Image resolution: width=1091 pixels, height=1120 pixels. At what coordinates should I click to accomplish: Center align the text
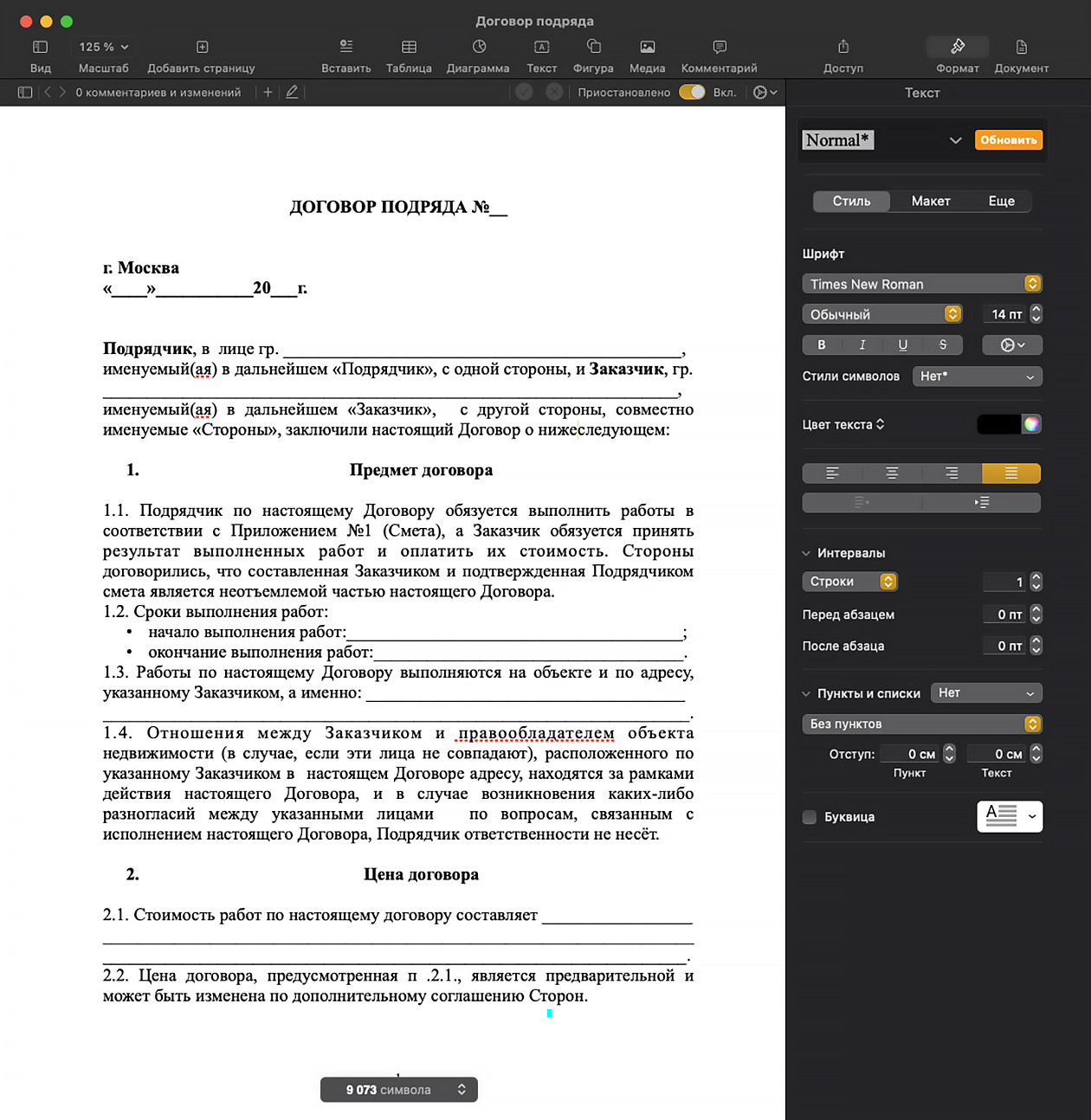coord(892,473)
